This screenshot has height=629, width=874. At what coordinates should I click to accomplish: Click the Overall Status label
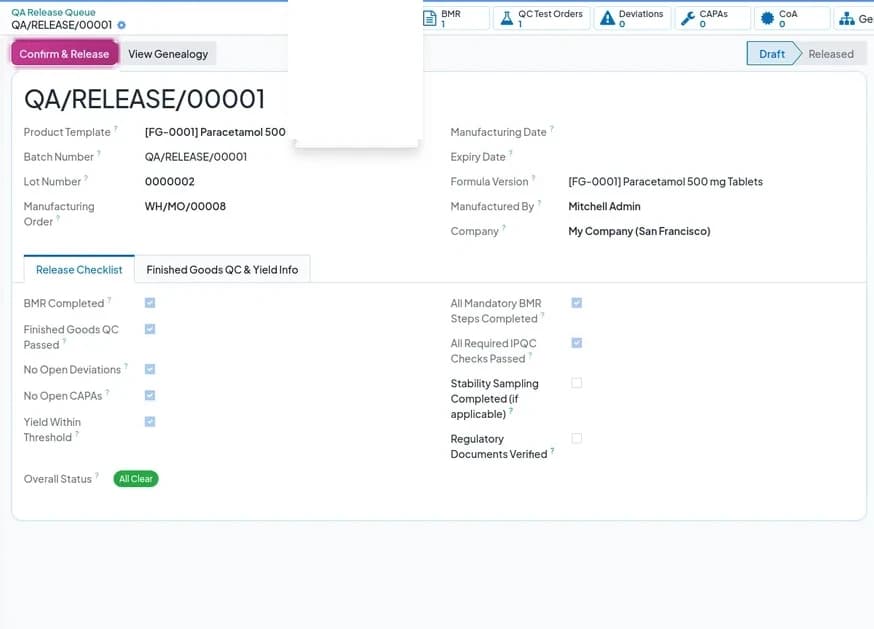[x=57, y=479]
